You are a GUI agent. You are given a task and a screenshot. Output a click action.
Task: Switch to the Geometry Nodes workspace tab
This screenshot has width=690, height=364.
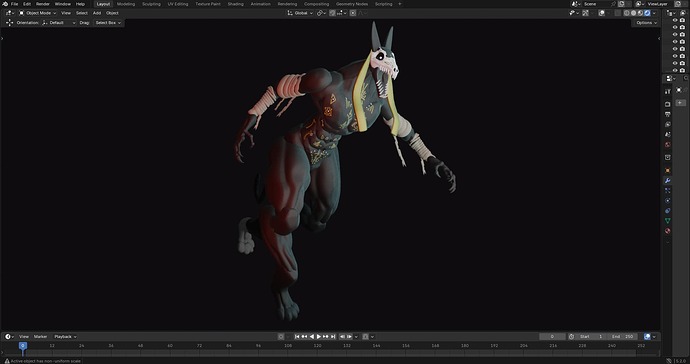352,4
